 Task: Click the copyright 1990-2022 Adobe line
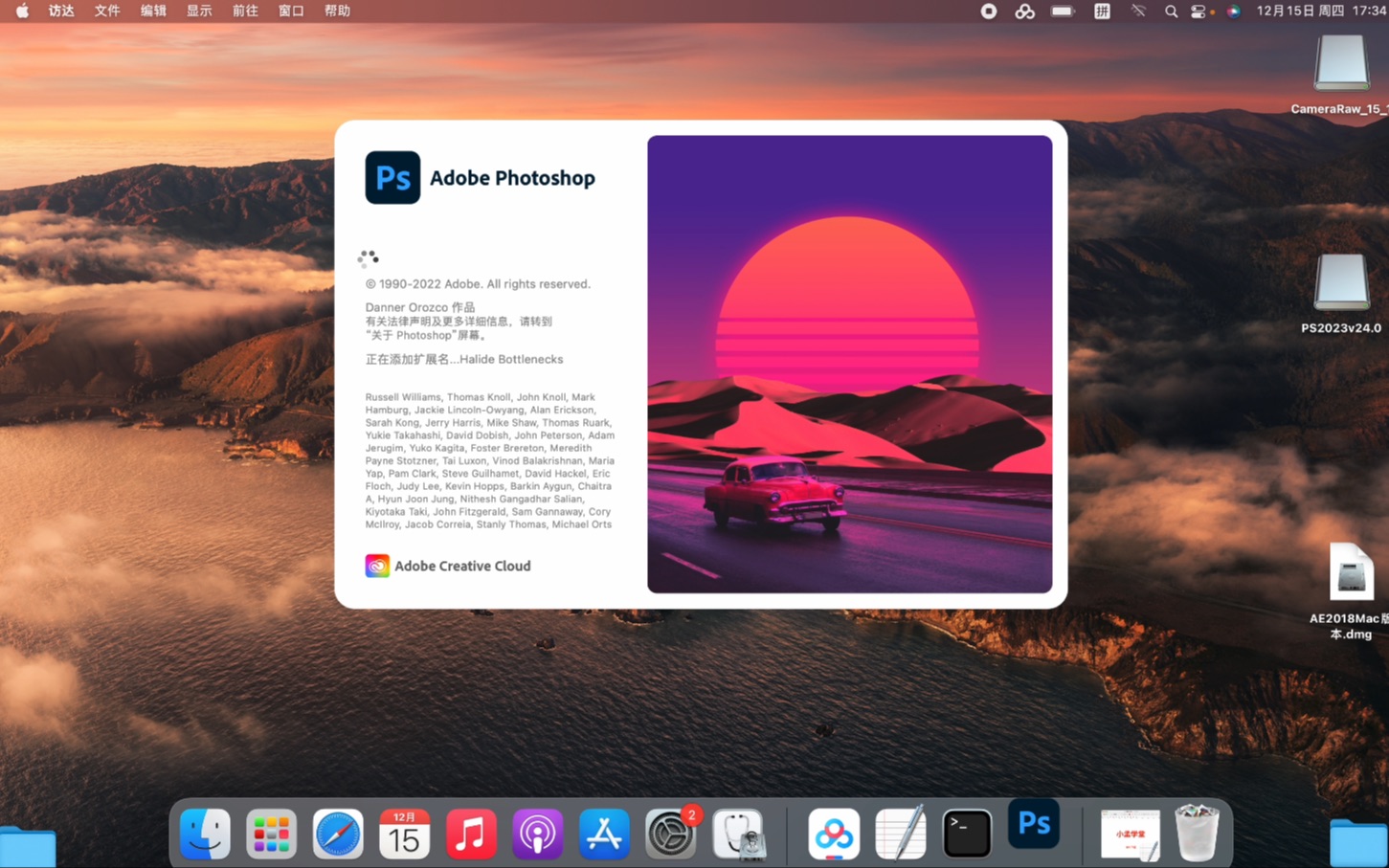click(x=478, y=284)
